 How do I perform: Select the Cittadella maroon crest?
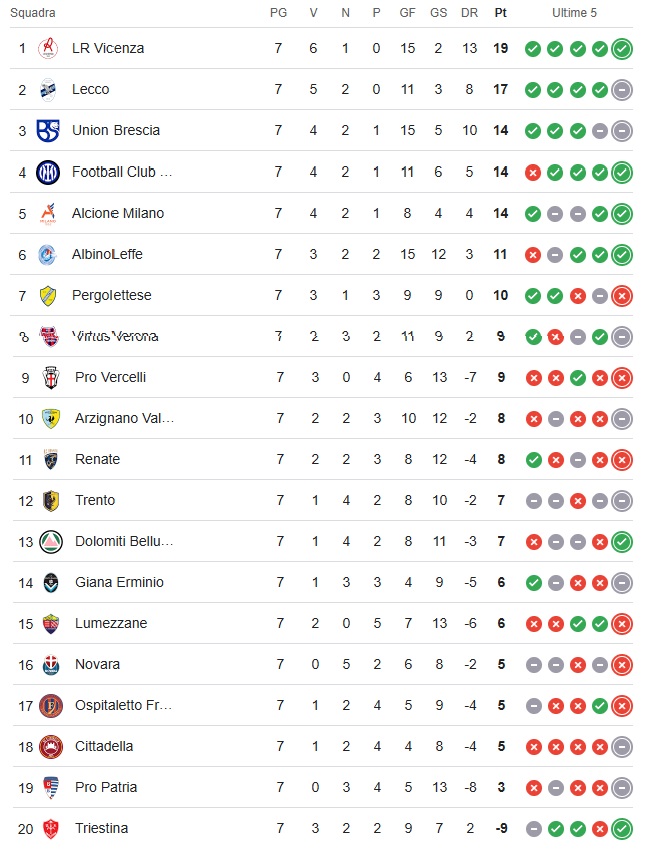coord(51,747)
